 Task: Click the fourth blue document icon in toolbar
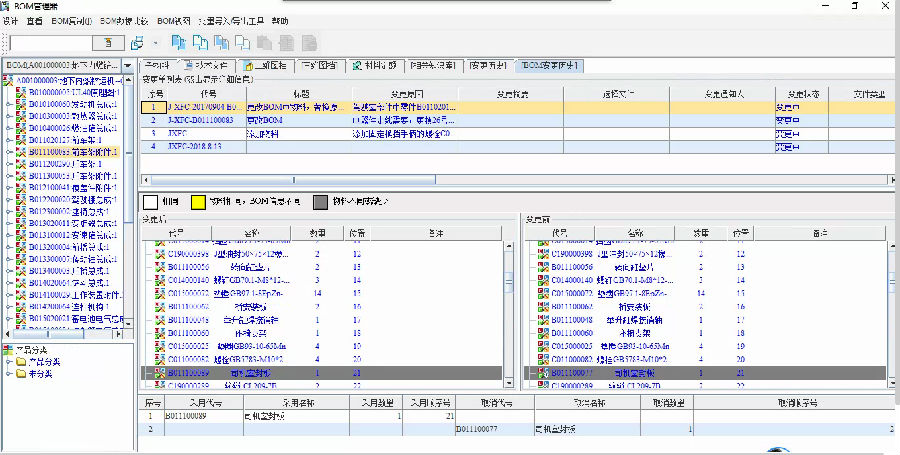242,43
